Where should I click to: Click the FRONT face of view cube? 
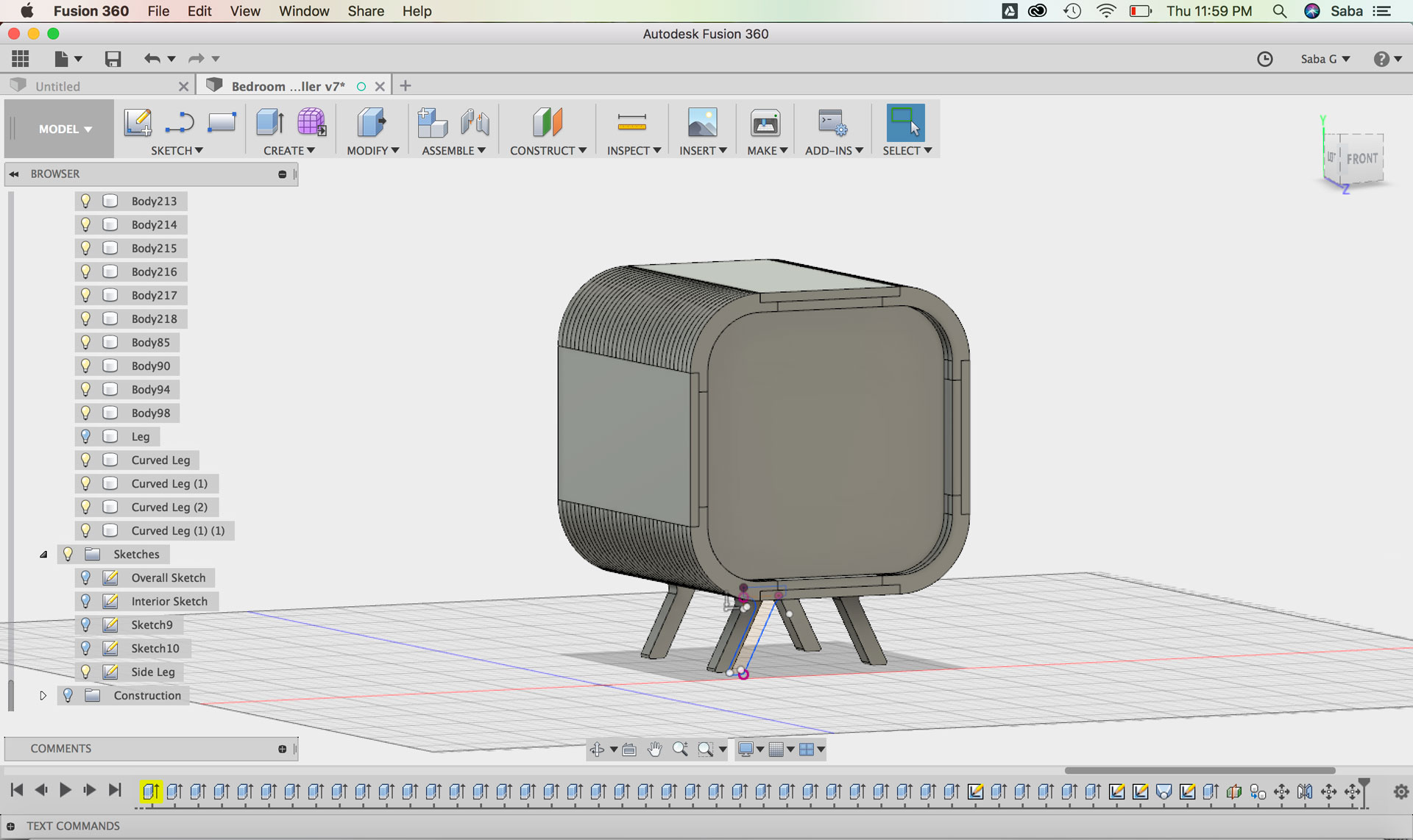click(x=1361, y=158)
